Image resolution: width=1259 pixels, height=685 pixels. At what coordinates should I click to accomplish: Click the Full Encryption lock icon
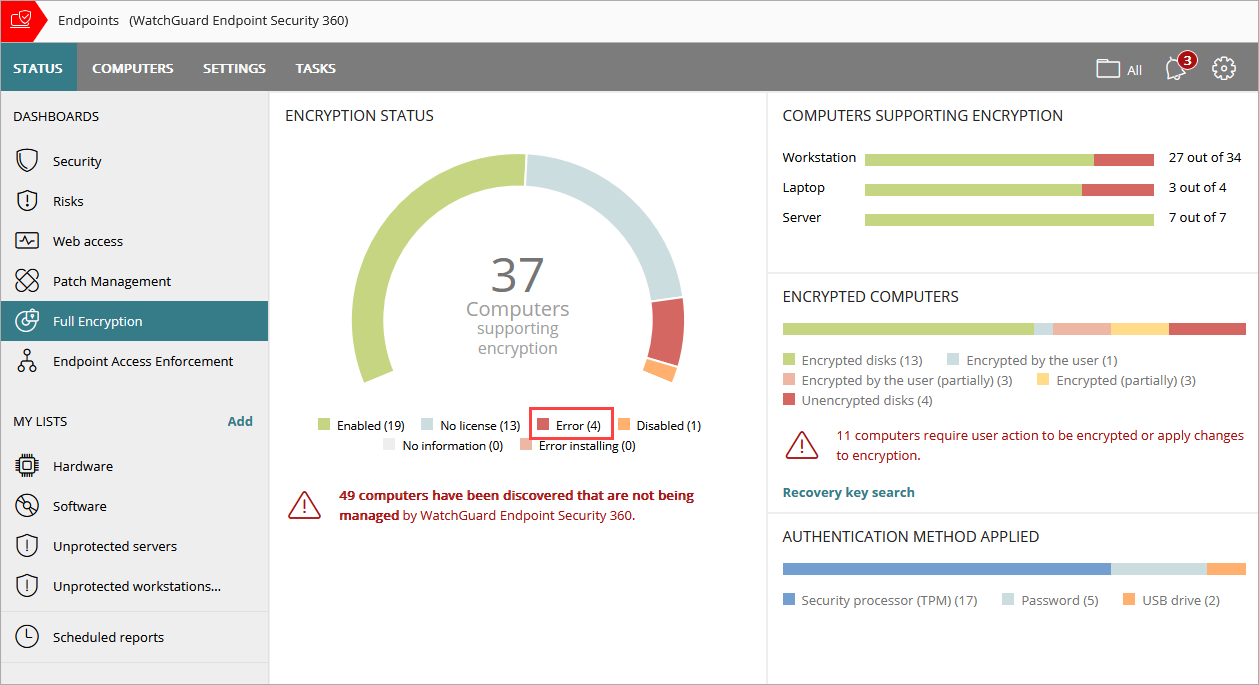tap(27, 321)
